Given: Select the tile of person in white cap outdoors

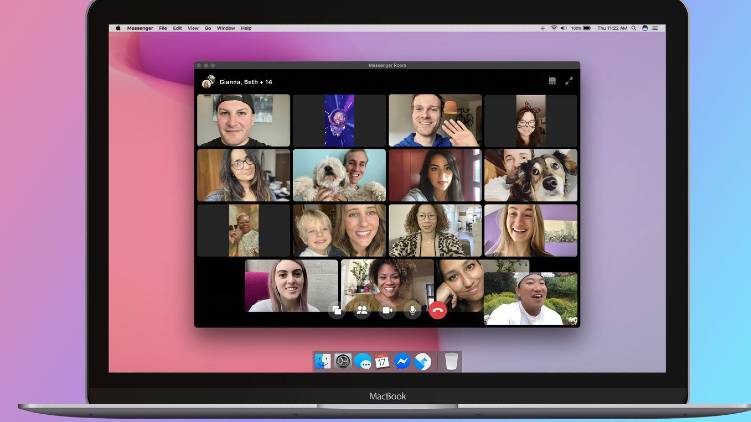Looking at the screenshot, I should [531, 299].
